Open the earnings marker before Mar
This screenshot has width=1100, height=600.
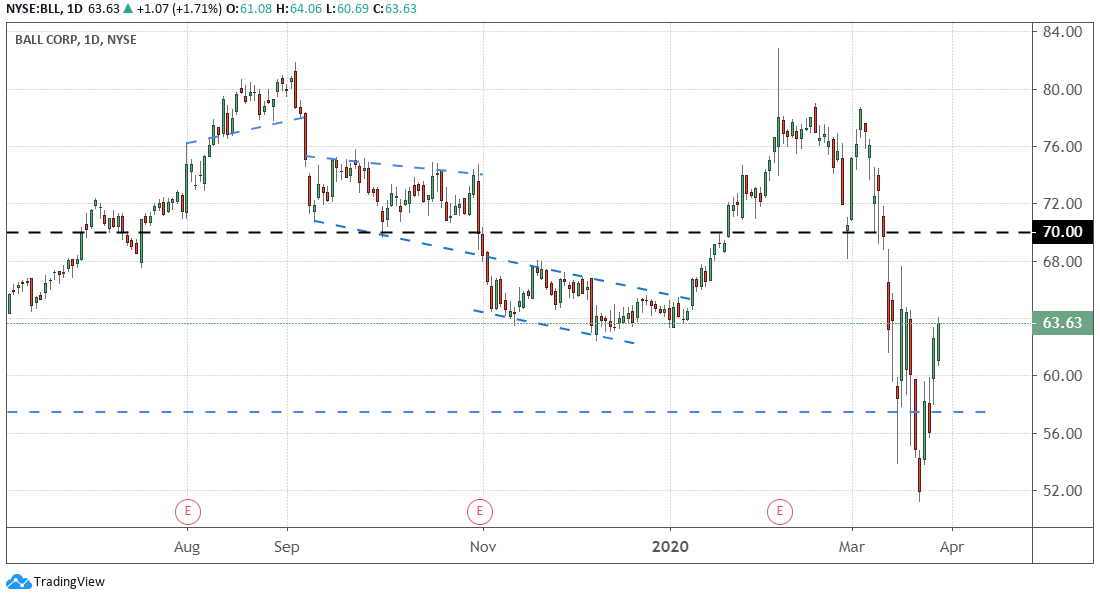(x=780, y=512)
